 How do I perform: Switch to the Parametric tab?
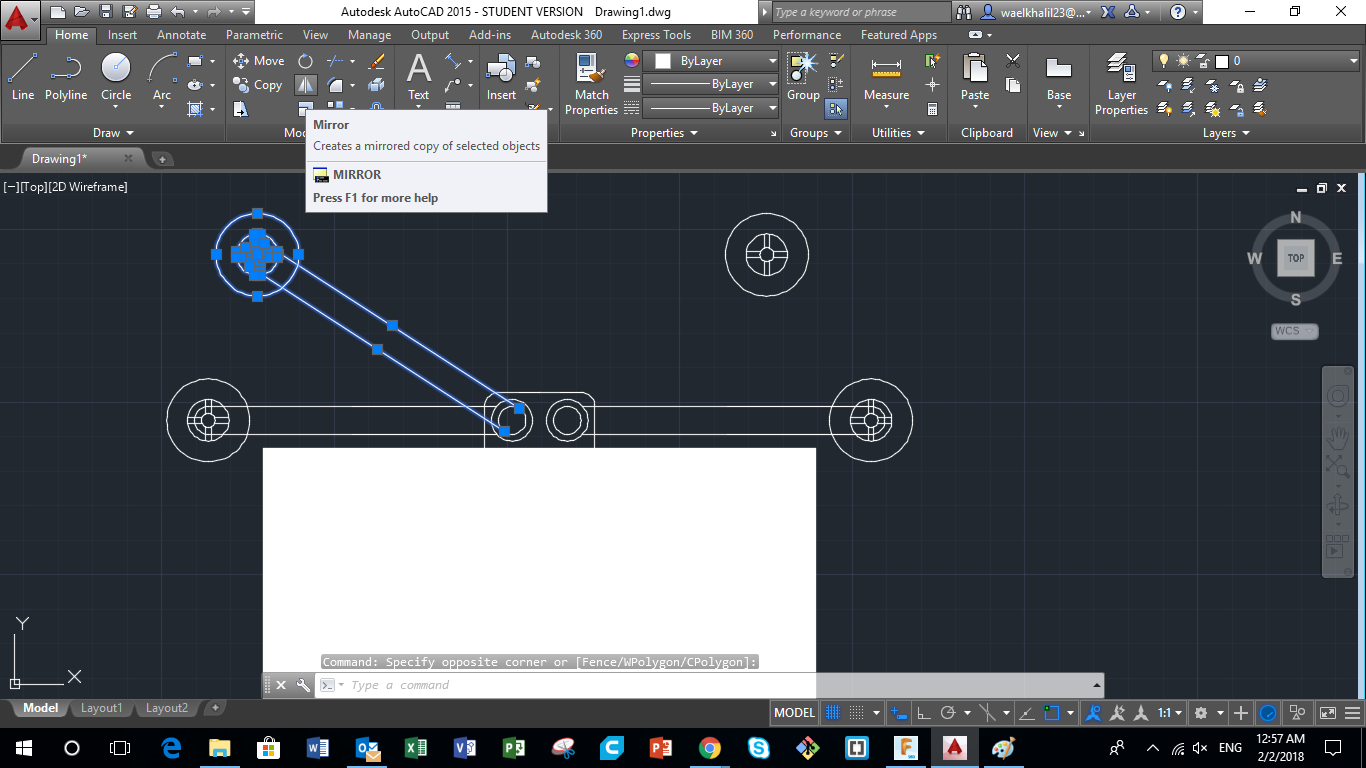coord(254,35)
